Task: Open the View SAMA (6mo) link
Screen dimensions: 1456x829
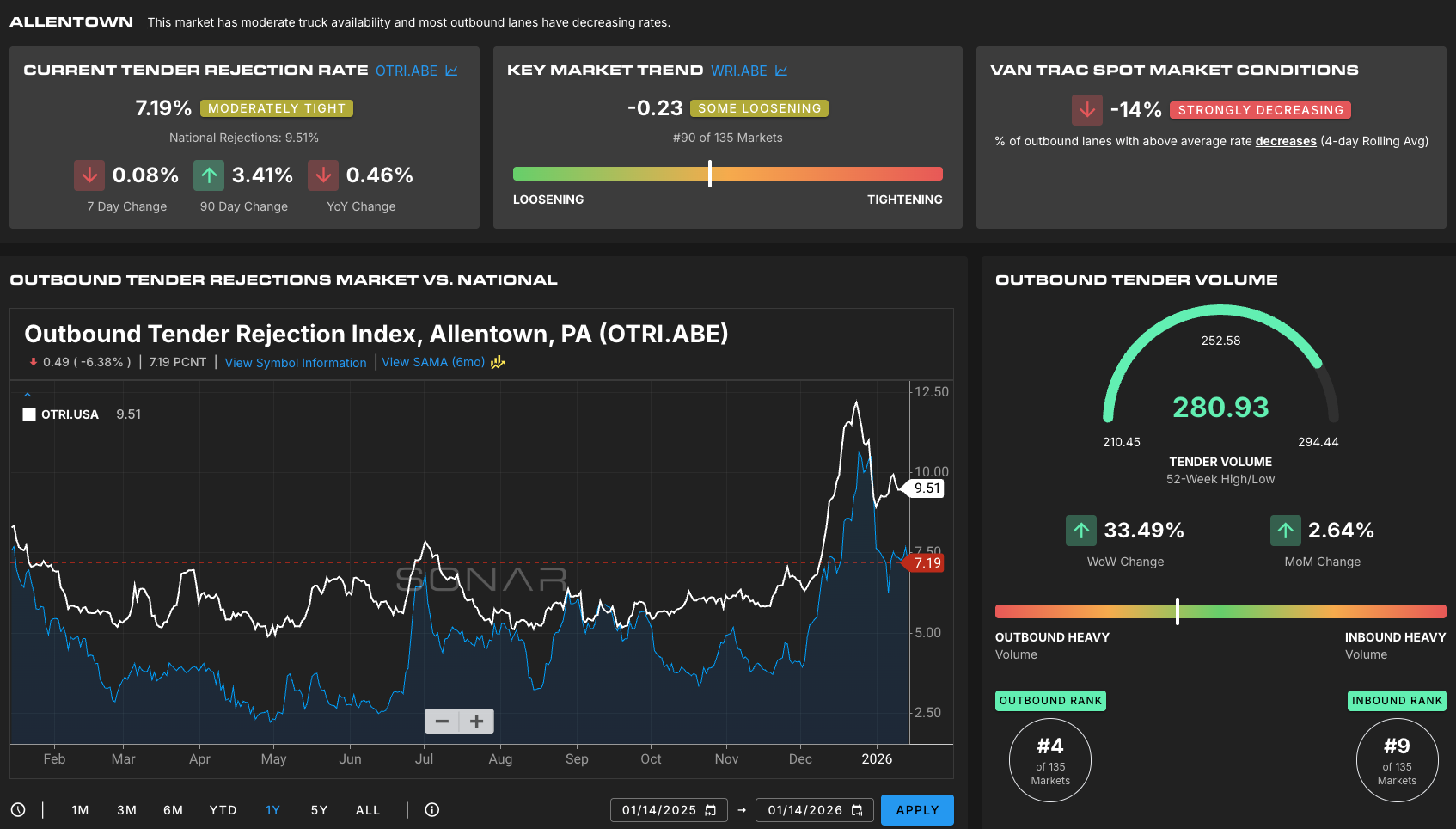Action: (433, 362)
